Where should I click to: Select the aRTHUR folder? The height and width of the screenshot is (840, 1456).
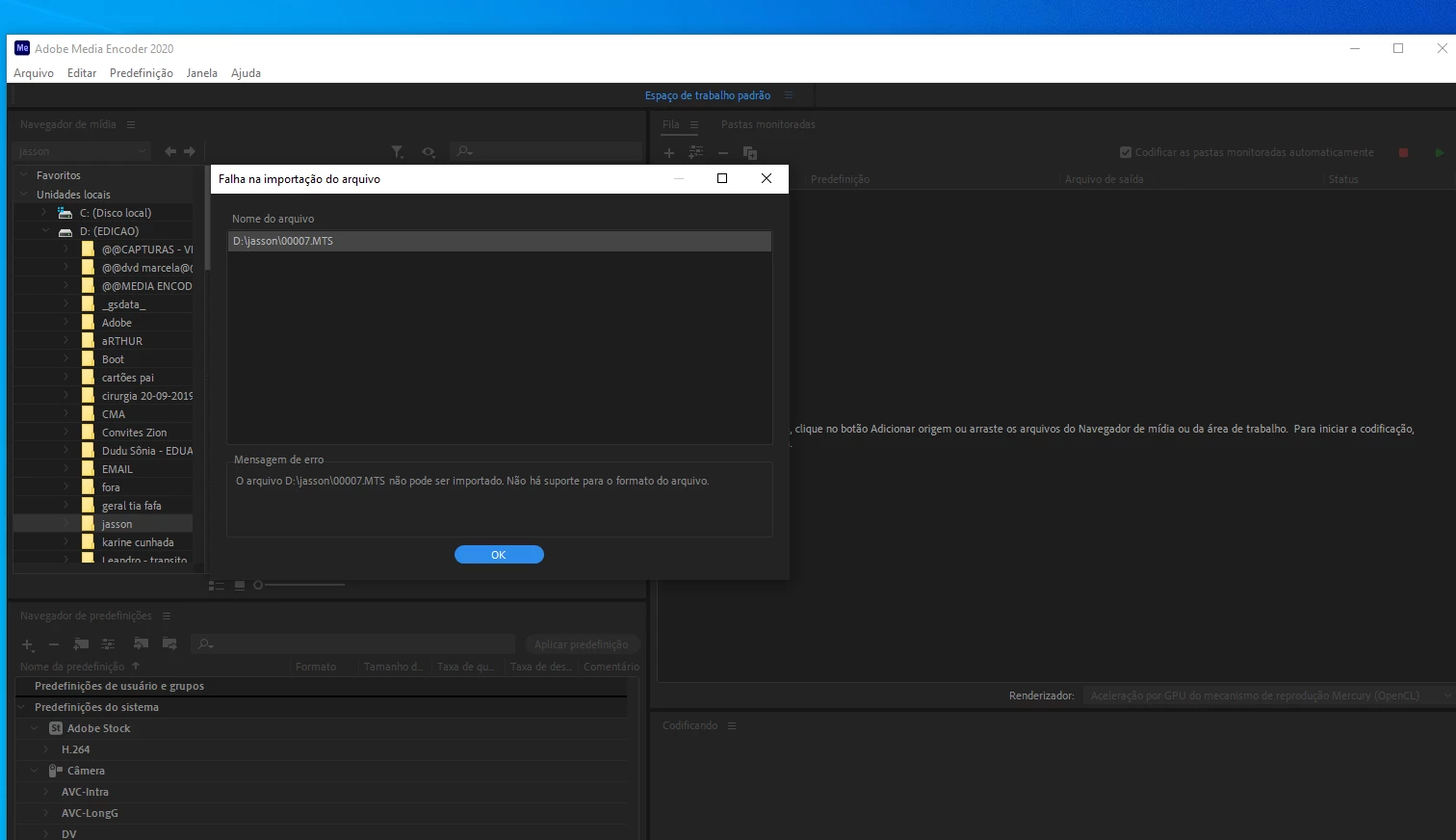[x=122, y=341]
